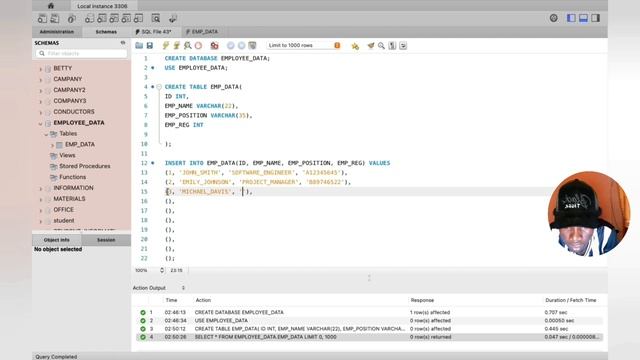
Task: Select the INFORMATION schema
Action: tap(73, 188)
